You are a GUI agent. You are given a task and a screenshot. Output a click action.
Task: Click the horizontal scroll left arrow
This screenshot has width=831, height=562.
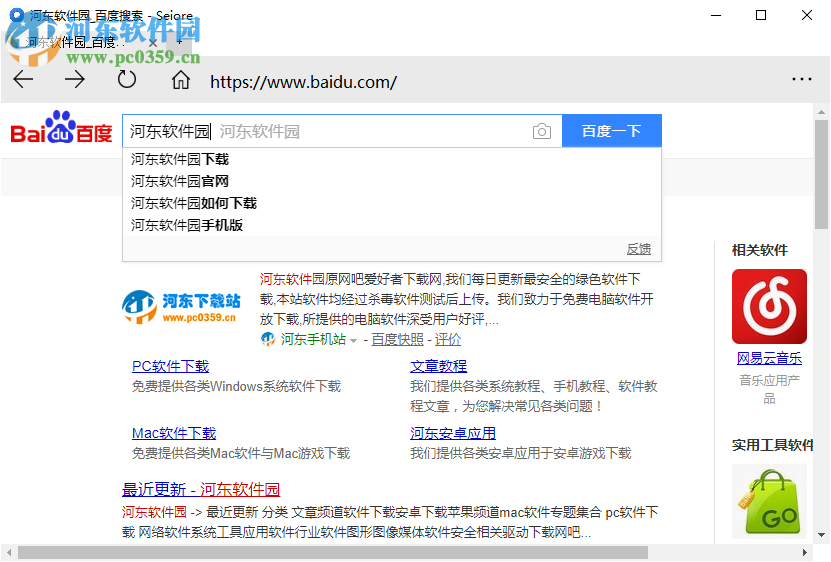(x=8, y=552)
